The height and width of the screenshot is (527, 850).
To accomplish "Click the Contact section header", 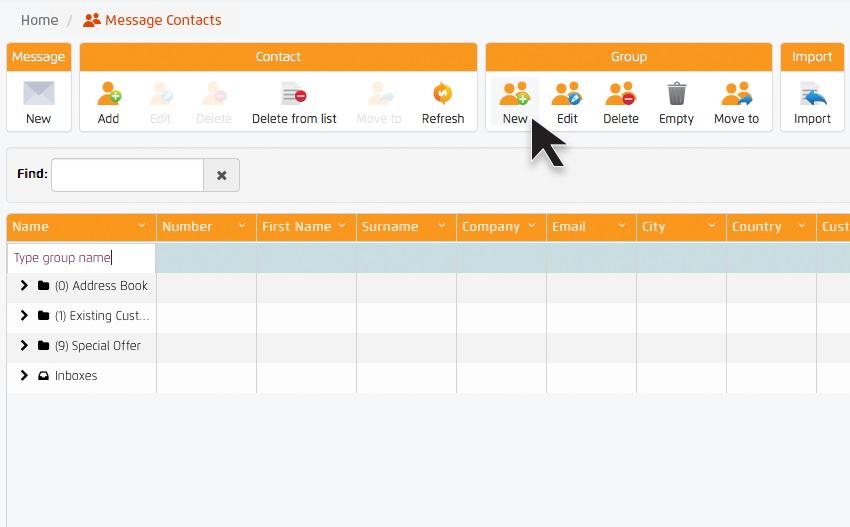I will coord(278,57).
